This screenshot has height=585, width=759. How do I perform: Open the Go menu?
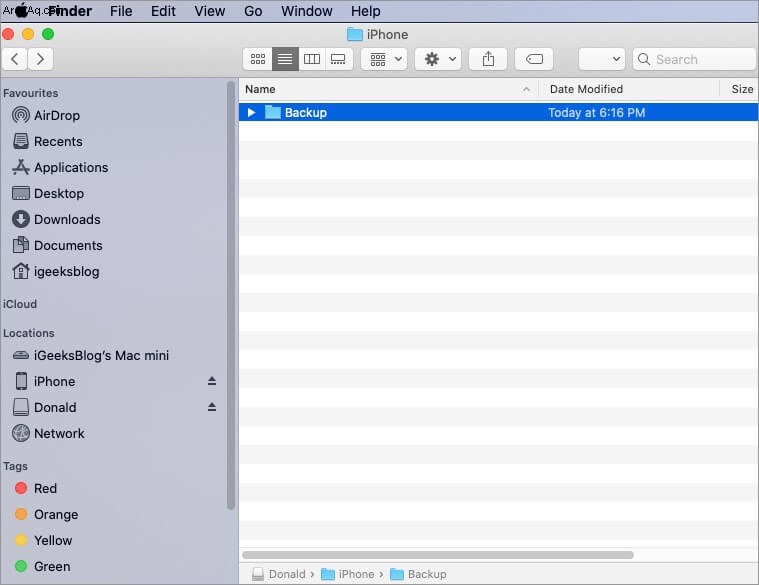(253, 11)
